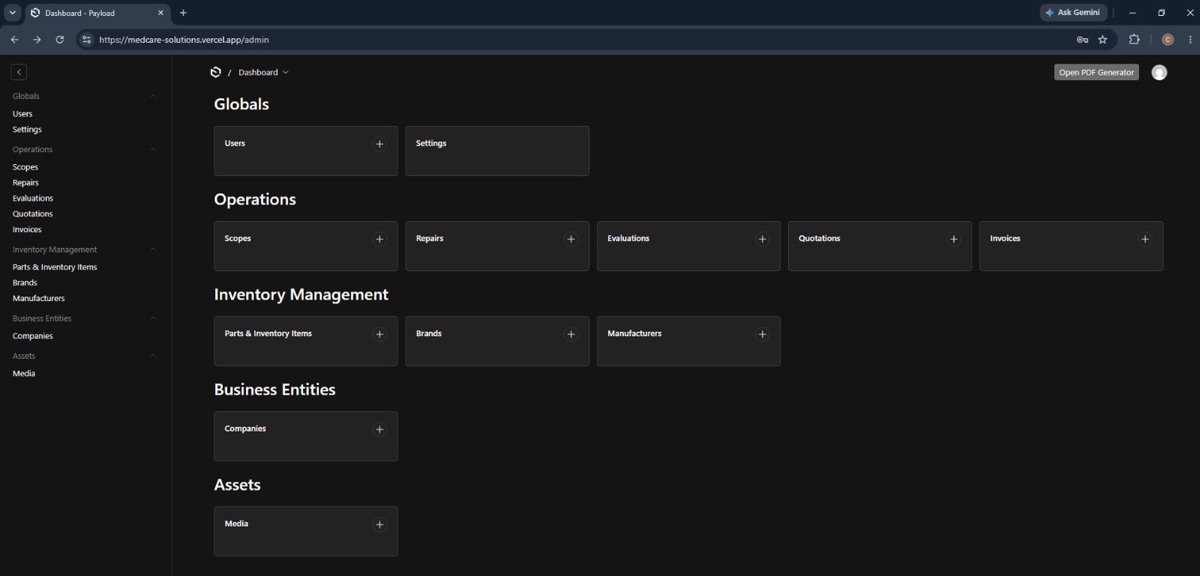This screenshot has width=1200, height=576.
Task: Open the Media card title
Action: pos(236,524)
